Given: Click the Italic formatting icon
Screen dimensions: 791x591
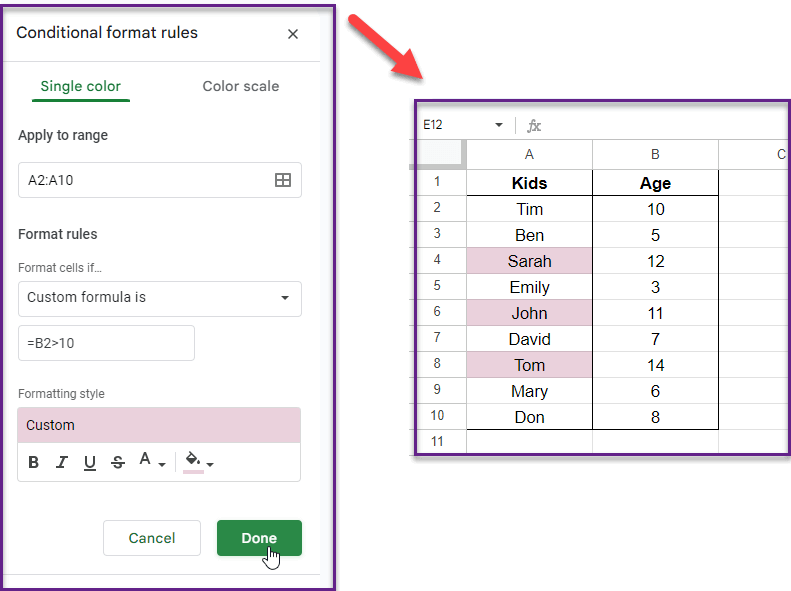Looking at the screenshot, I should pyautogui.click(x=62, y=462).
